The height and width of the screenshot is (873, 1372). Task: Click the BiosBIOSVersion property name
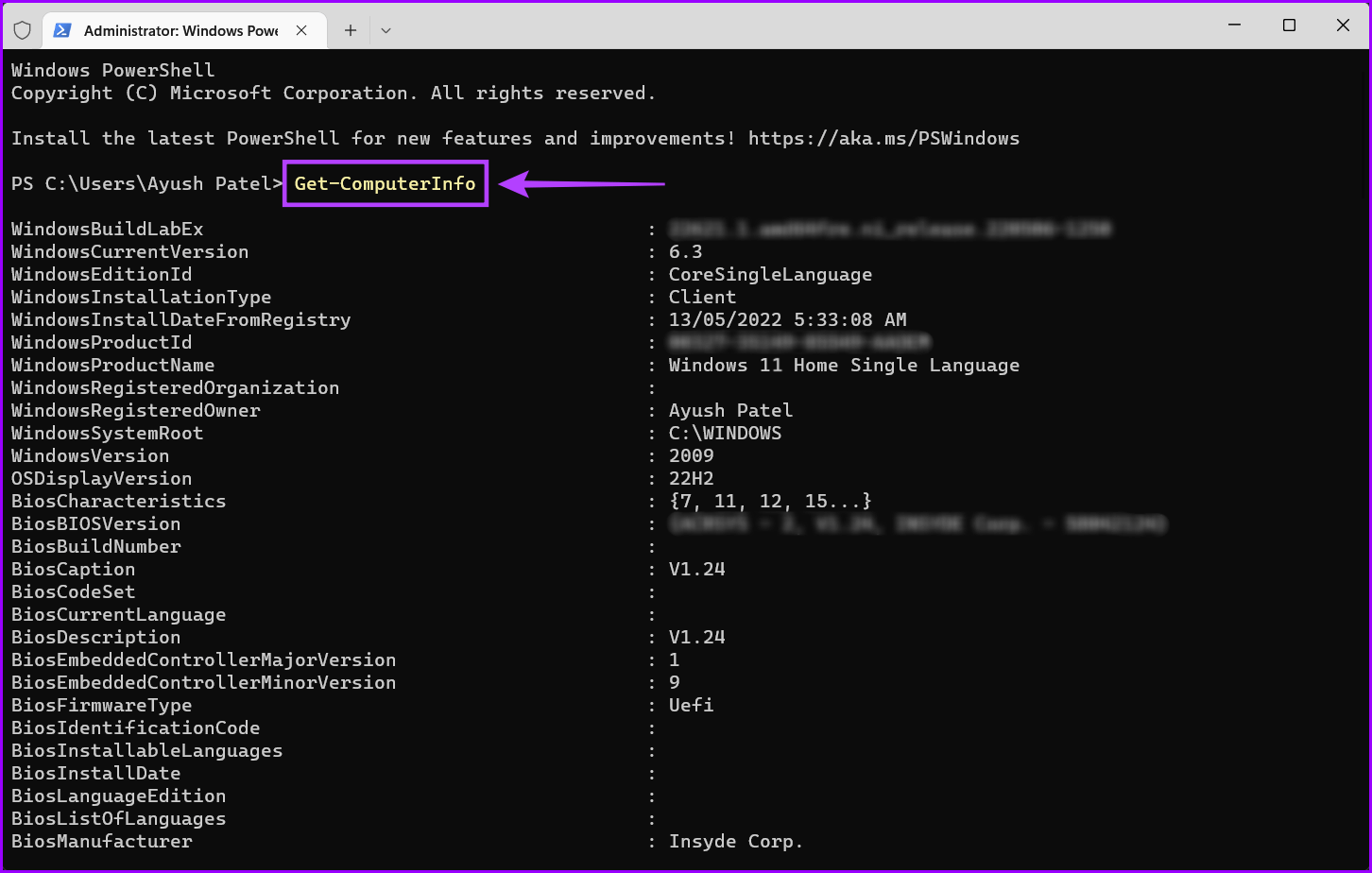click(x=96, y=523)
